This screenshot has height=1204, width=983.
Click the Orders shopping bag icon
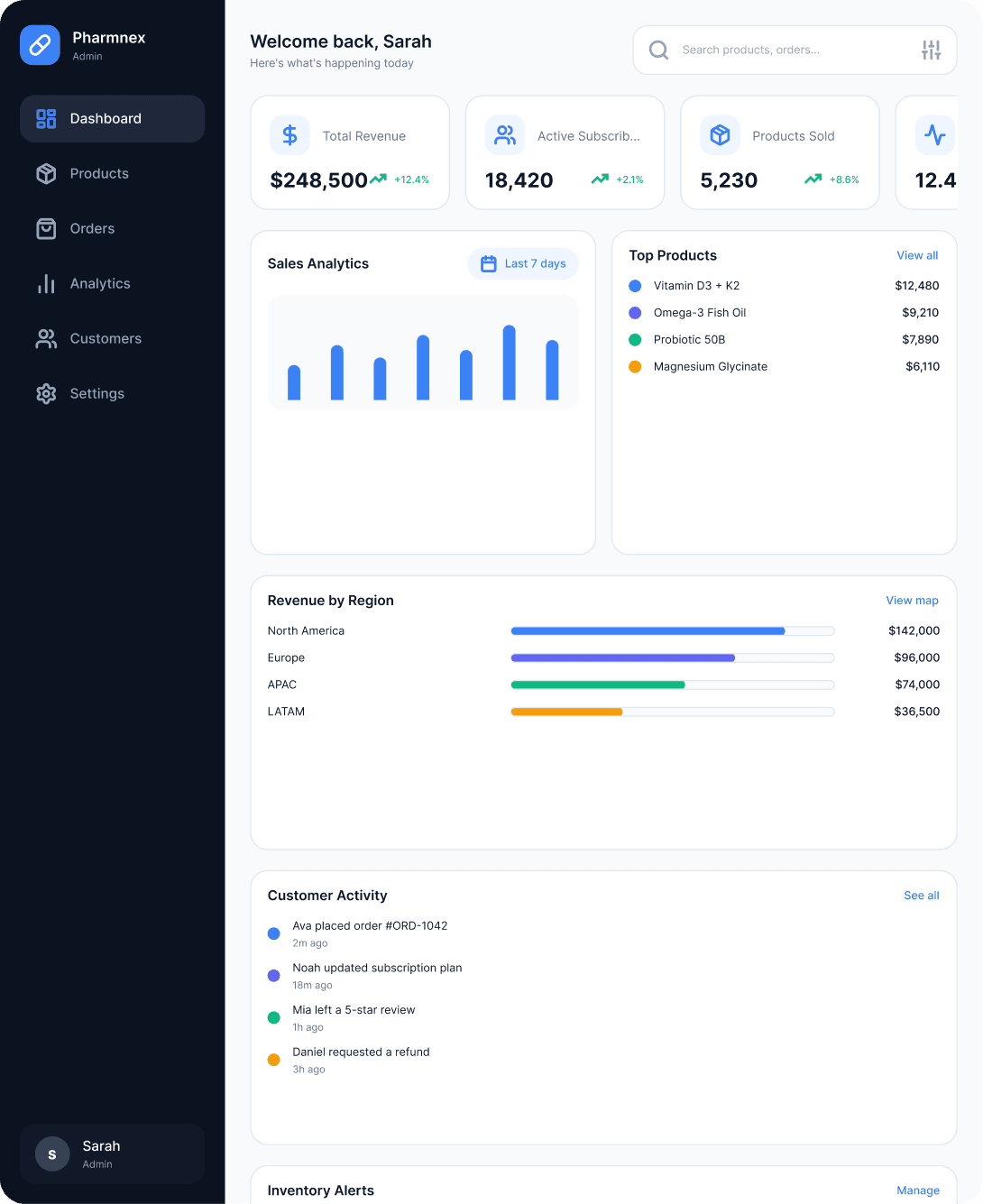[x=46, y=228]
